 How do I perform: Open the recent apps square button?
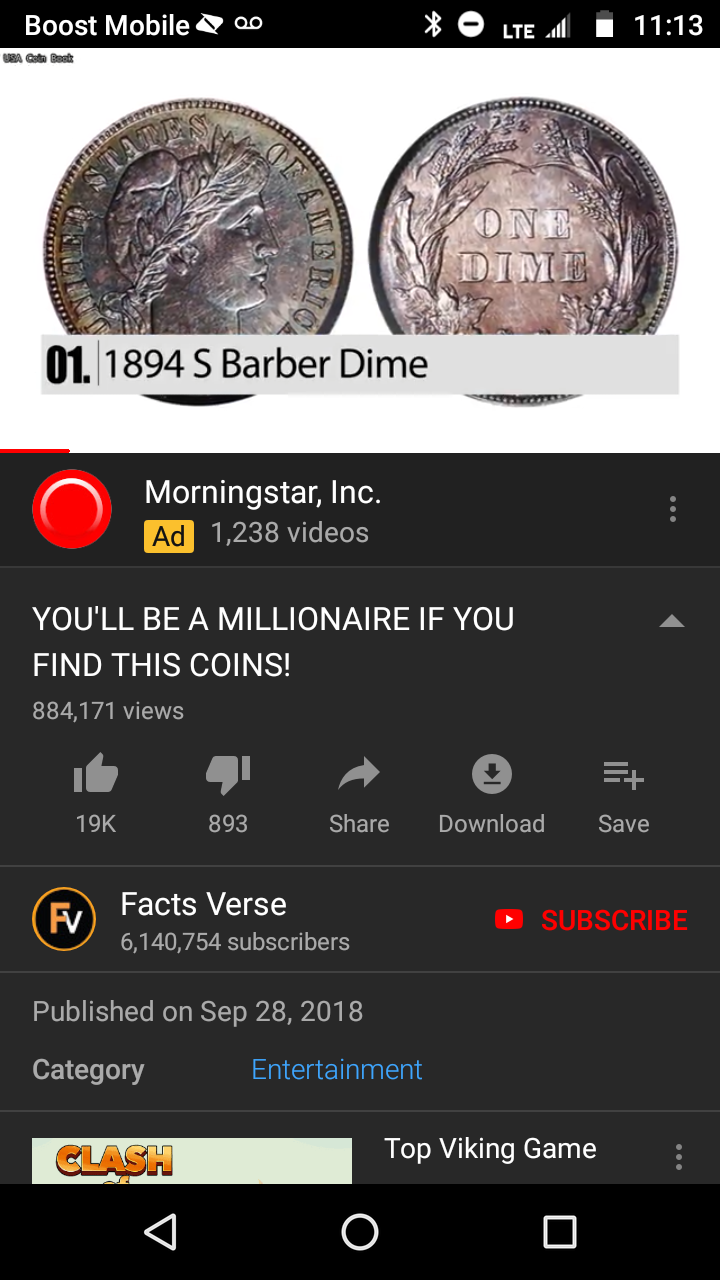(x=560, y=1232)
